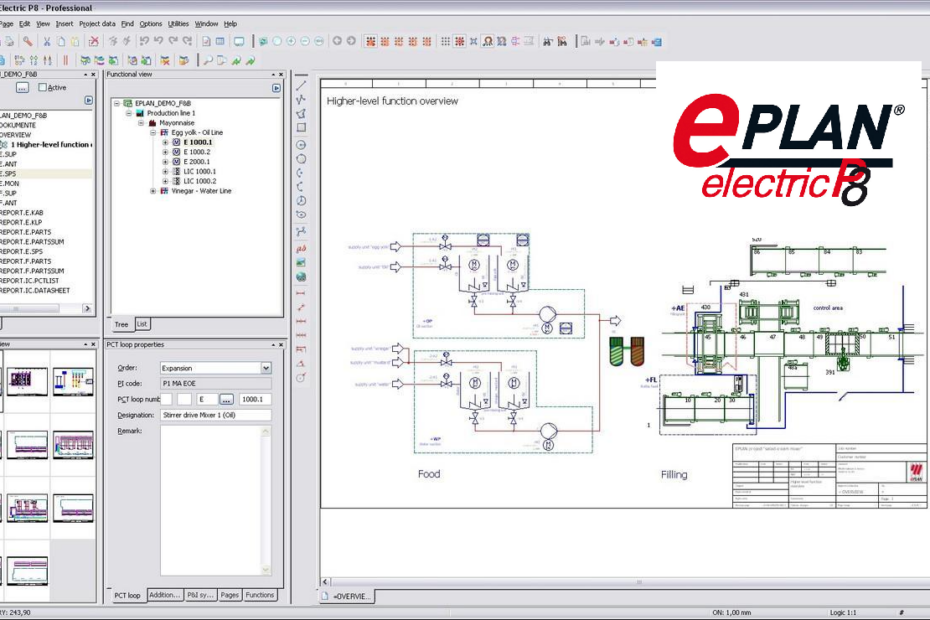The image size is (930, 620).
Task: Switch to the P&I sy... tab
Action: point(200,594)
